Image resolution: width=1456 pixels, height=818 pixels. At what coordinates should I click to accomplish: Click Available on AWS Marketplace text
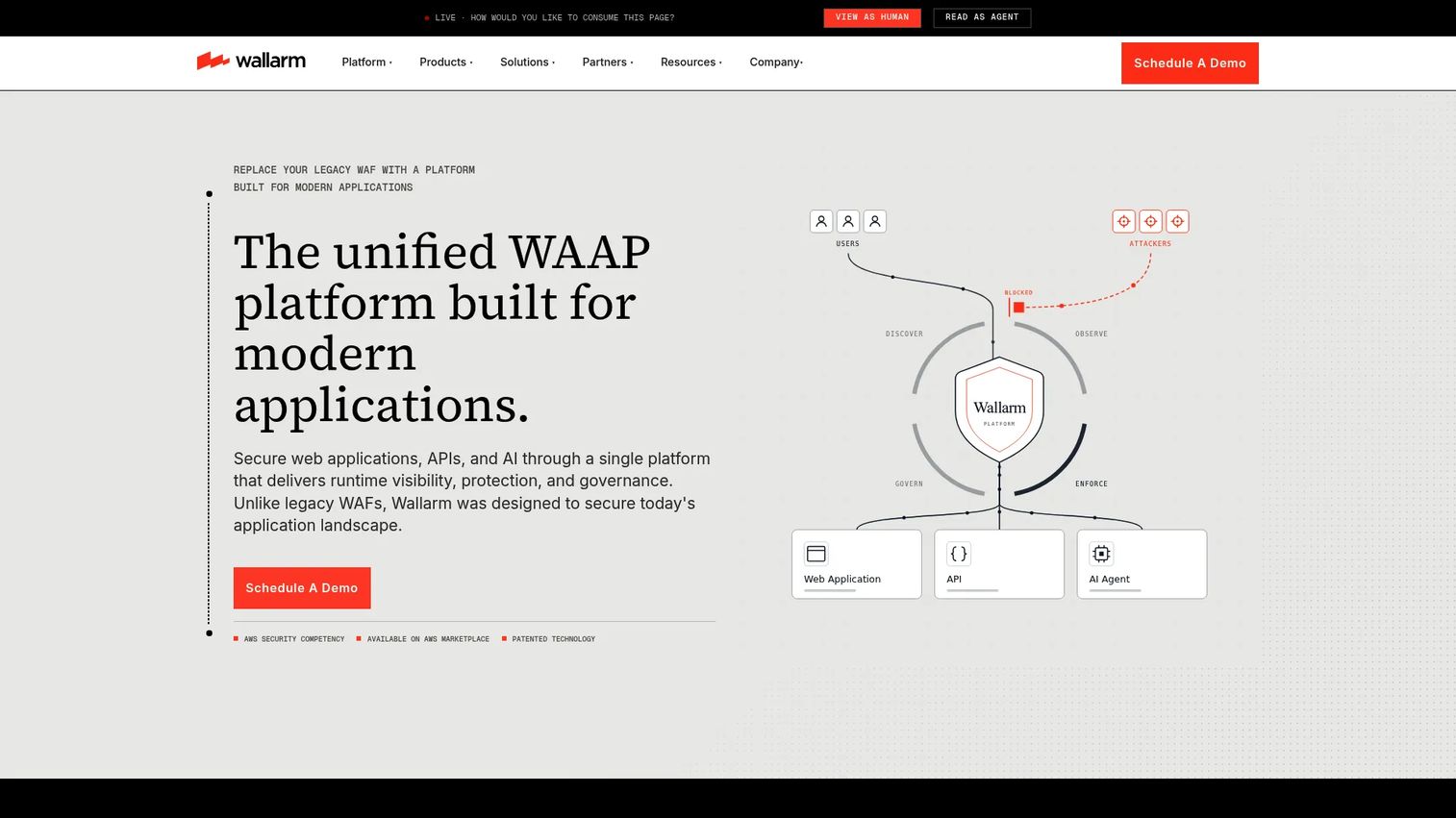point(428,639)
